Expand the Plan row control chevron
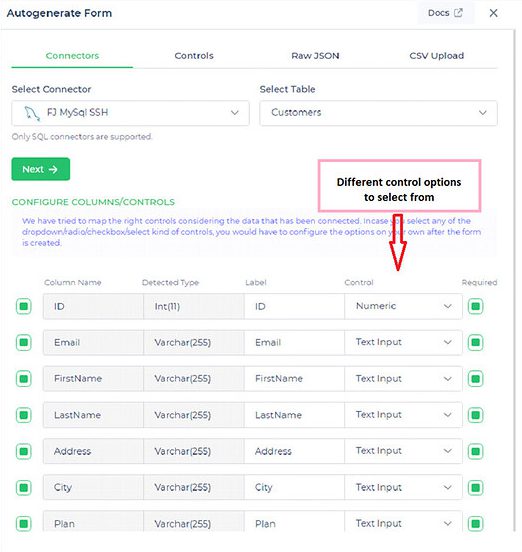The height and width of the screenshot is (552, 522). 447,523
